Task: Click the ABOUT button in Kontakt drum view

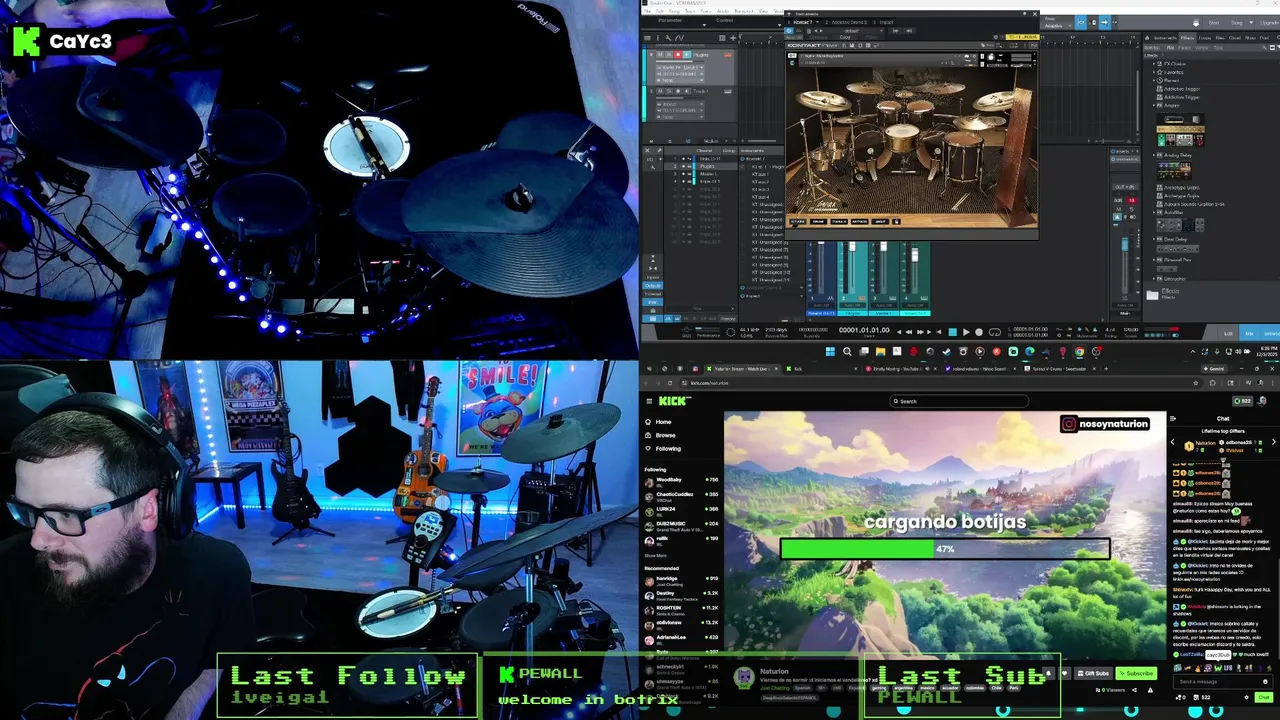Action: [880, 221]
